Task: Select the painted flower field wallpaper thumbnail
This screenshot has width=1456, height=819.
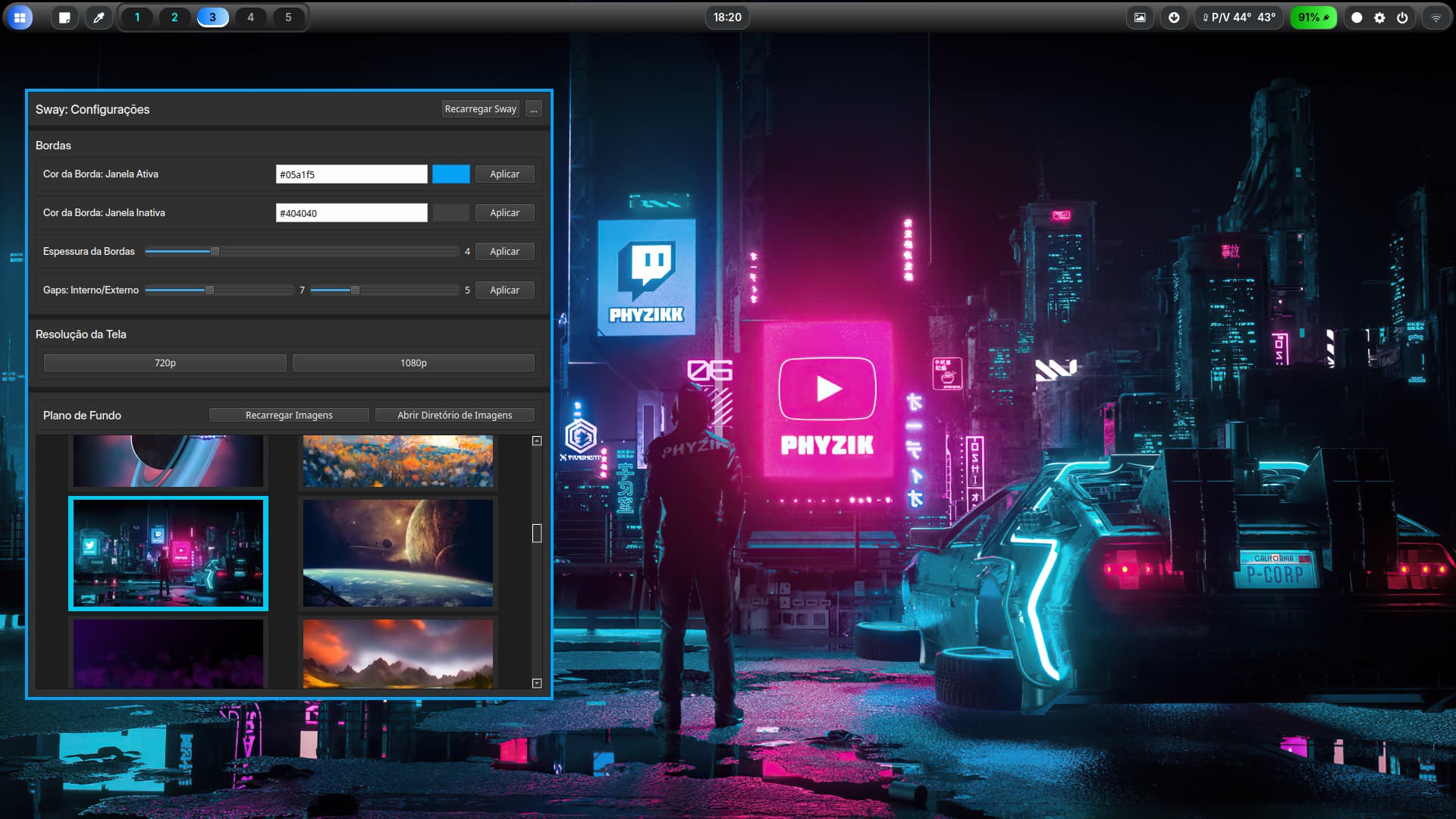Action: [398, 460]
